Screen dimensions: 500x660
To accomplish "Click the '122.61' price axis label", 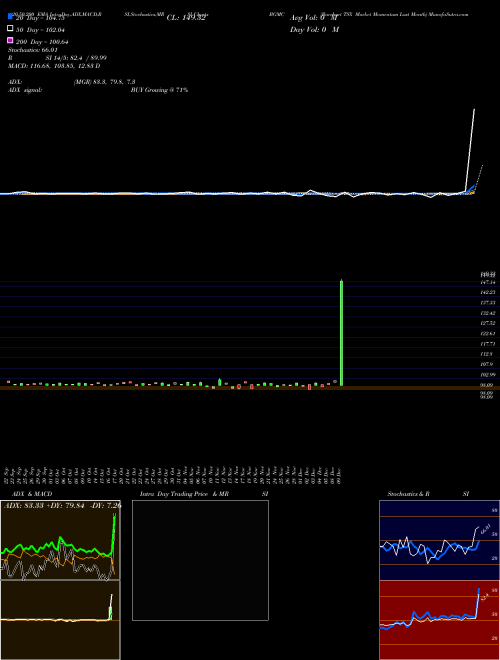I will pyautogui.click(x=487, y=334).
